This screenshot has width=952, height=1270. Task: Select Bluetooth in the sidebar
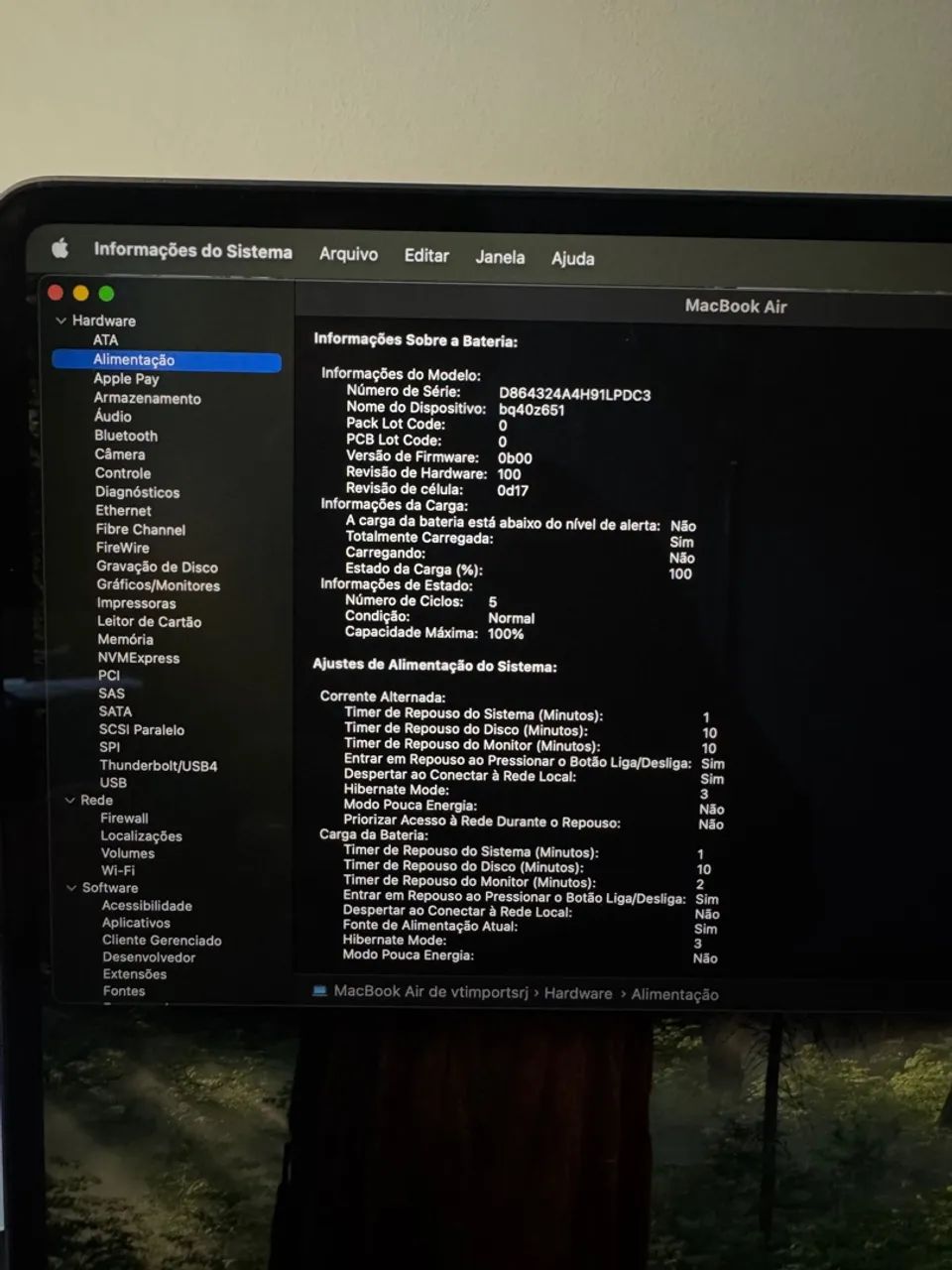[126, 436]
